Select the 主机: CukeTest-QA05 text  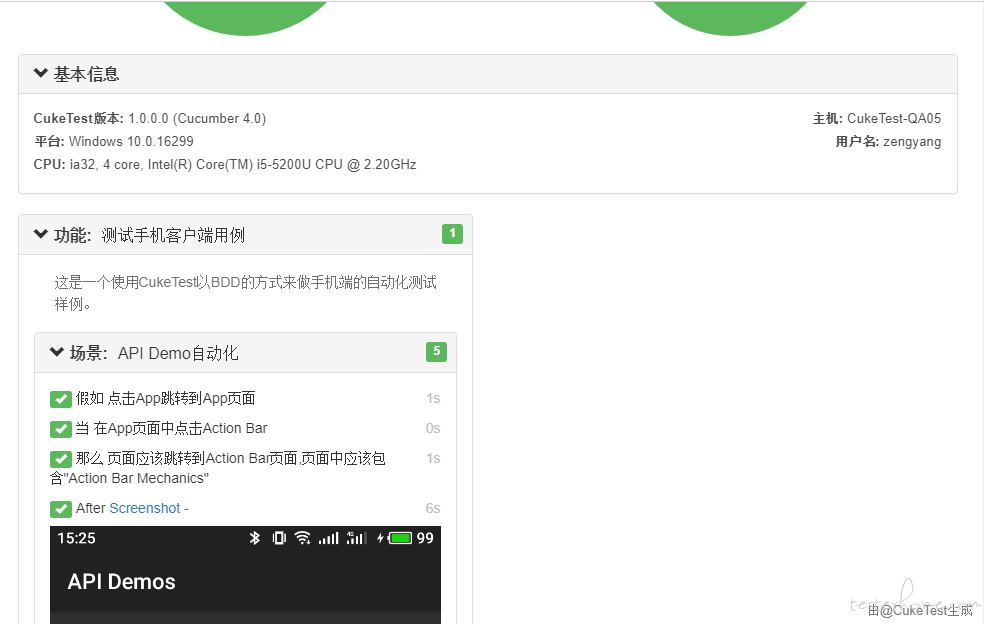point(877,118)
